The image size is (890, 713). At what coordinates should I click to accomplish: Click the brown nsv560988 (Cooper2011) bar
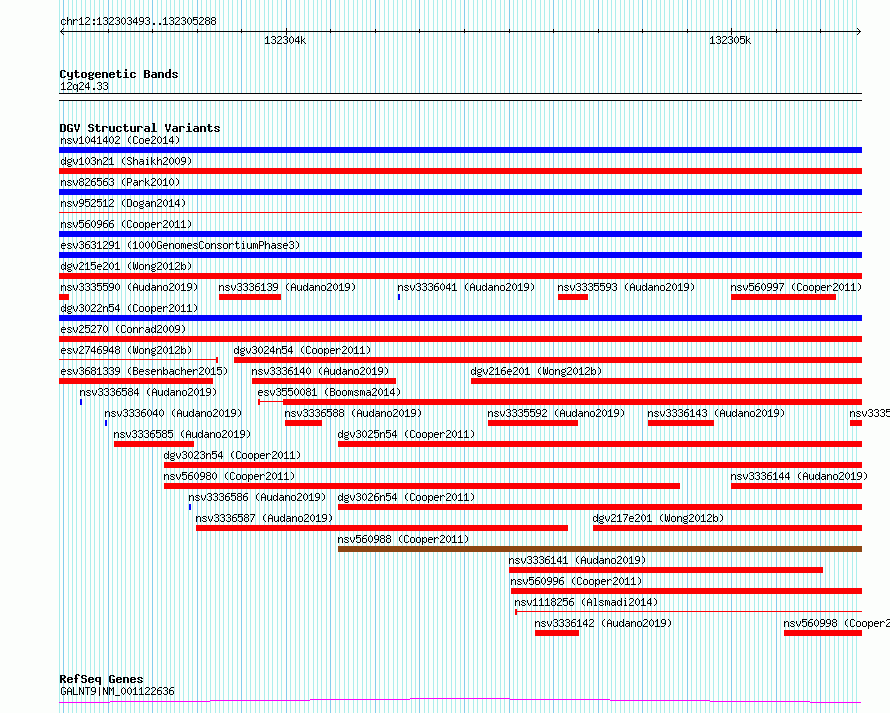click(600, 549)
